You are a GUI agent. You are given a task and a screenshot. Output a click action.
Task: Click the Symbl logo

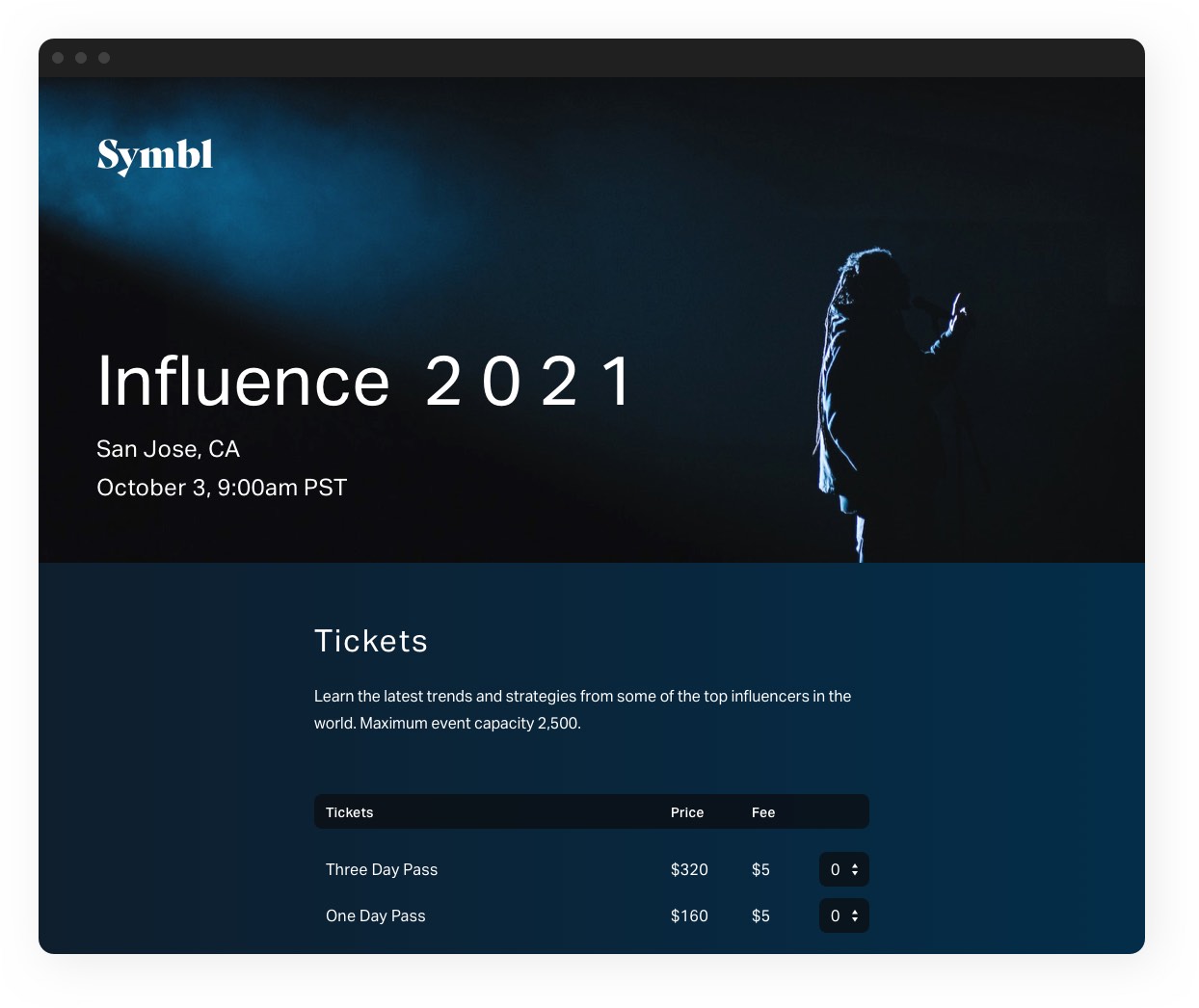[x=156, y=154]
